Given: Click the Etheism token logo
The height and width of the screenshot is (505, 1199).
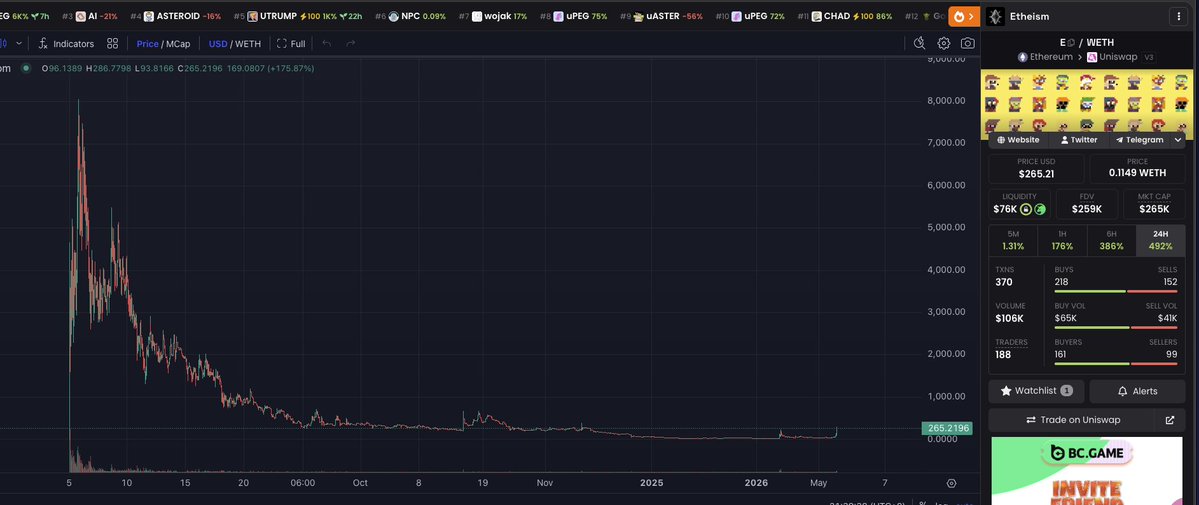Looking at the screenshot, I should [995, 16].
